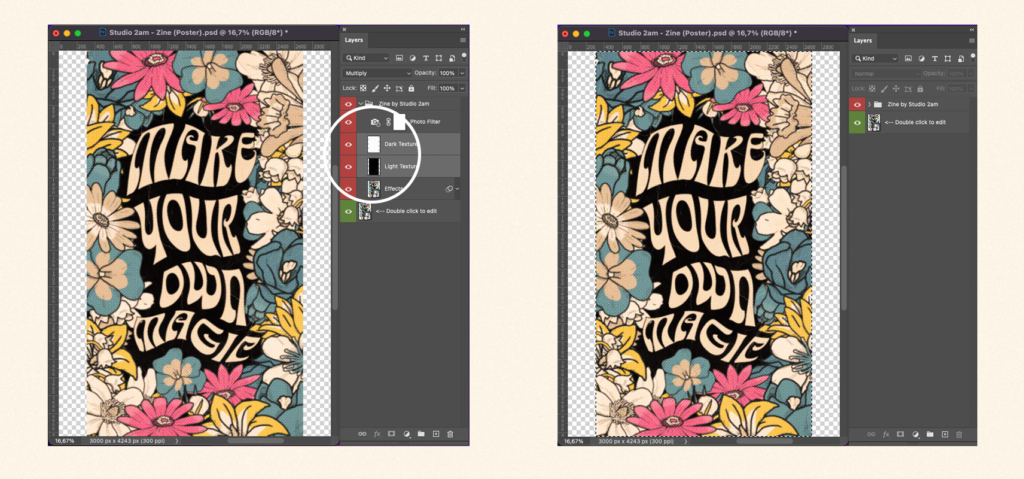Open Kind filter dropdown in right panel
Image resolution: width=1024 pixels, height=479 pixels.
pyautogui.click(x=874, y=58)
